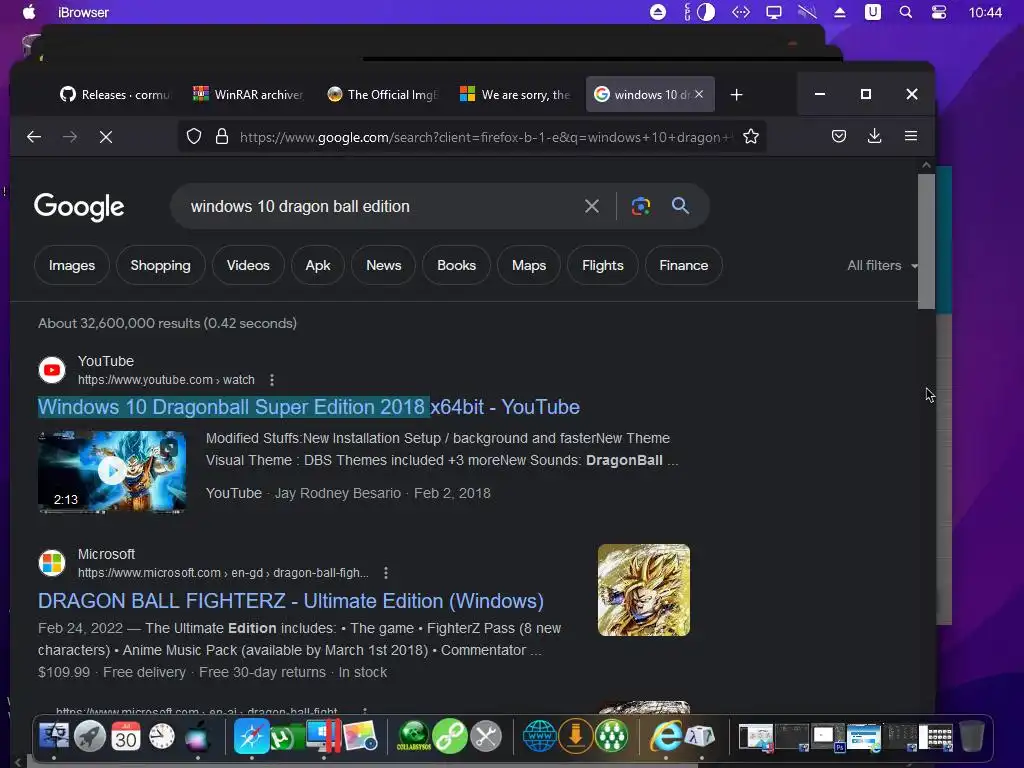Focus the URL address bar
This screenshot has height=768, width=1024.
pyautogui.click(x=485, y=137)
